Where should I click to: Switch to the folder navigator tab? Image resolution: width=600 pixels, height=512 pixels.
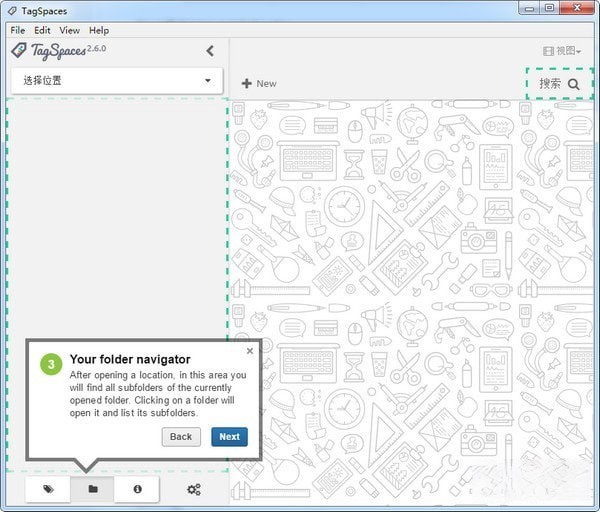coord(93,489)
